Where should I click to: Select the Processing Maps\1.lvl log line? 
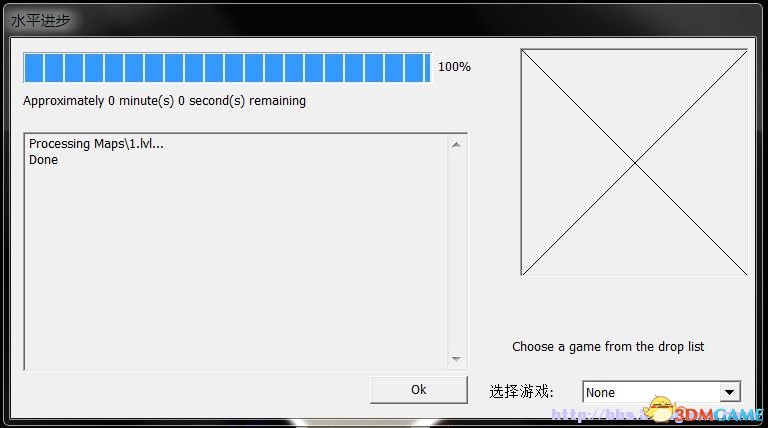pos(96,144)
